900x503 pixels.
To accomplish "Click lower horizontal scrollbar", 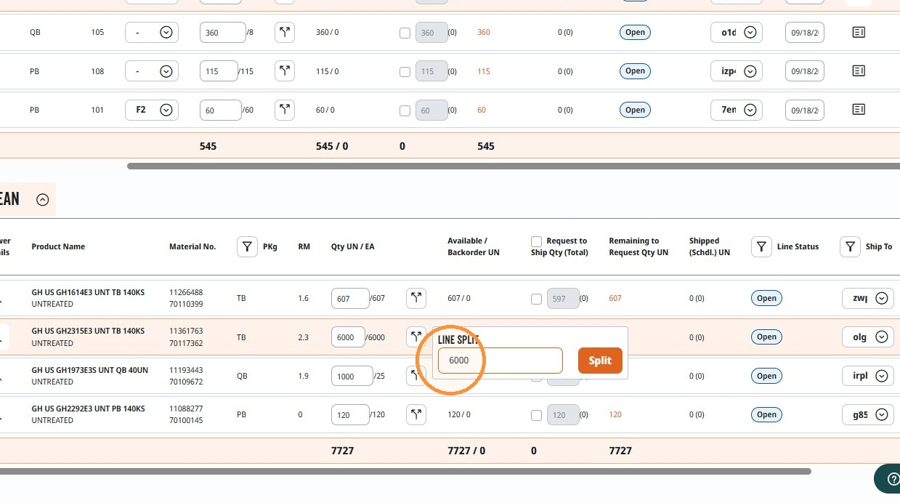I will (x=405, y=471).
